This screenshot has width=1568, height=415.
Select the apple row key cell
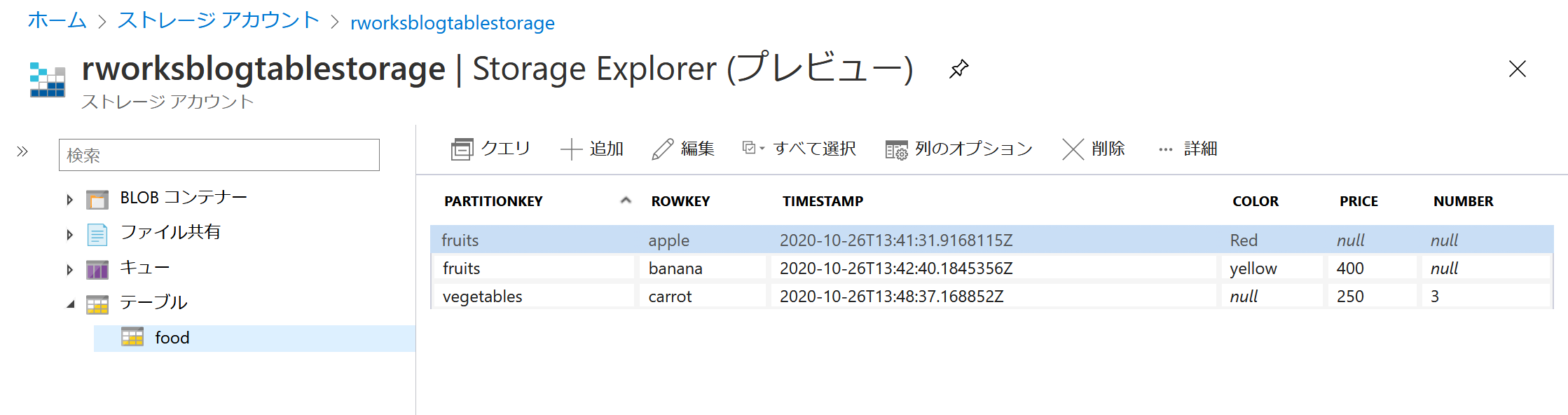click(669, 240)
